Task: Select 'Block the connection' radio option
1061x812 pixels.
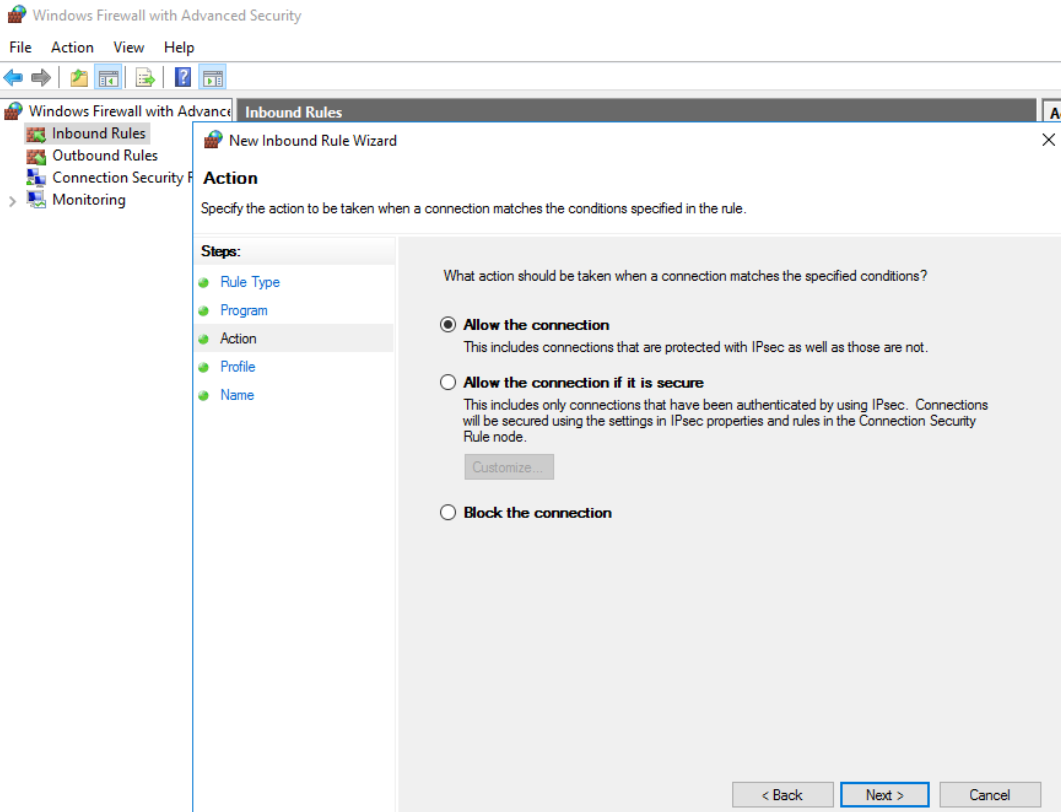Action: [448, 513]
